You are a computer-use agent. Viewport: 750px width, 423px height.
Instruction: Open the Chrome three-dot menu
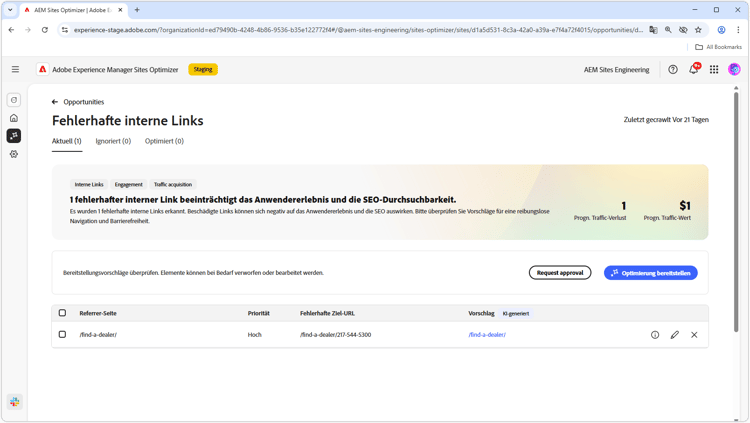tap(738, 30)
